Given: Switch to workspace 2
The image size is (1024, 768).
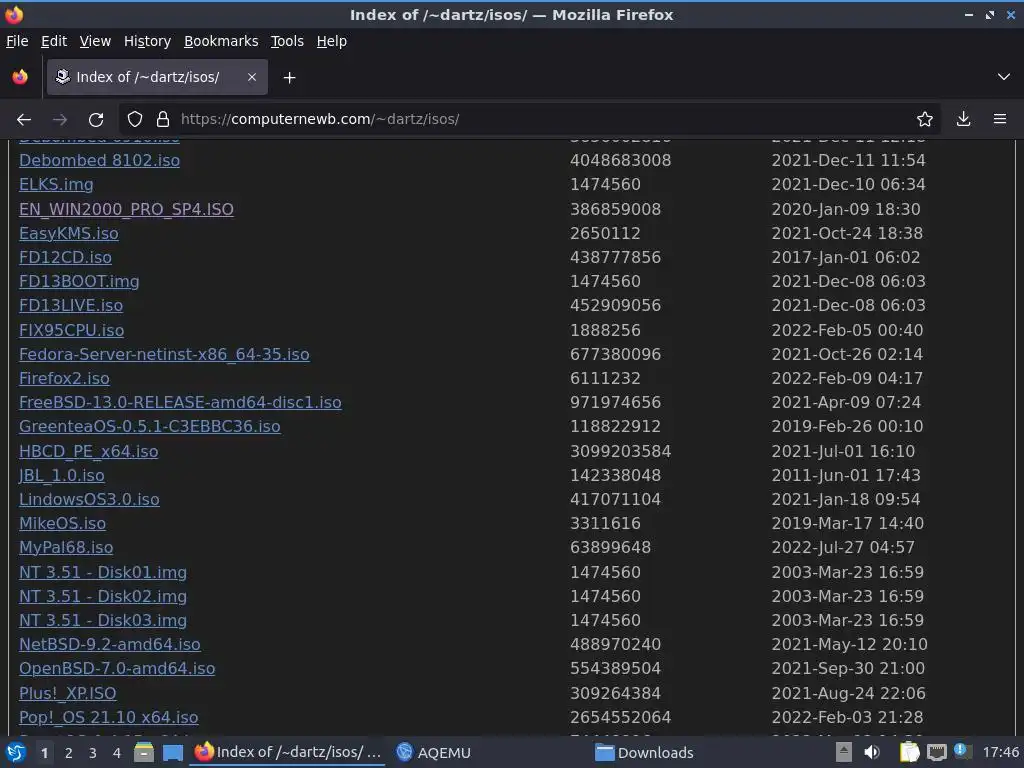Looking at the screenshot, I should pyautogui.click(x=68, y=754).
